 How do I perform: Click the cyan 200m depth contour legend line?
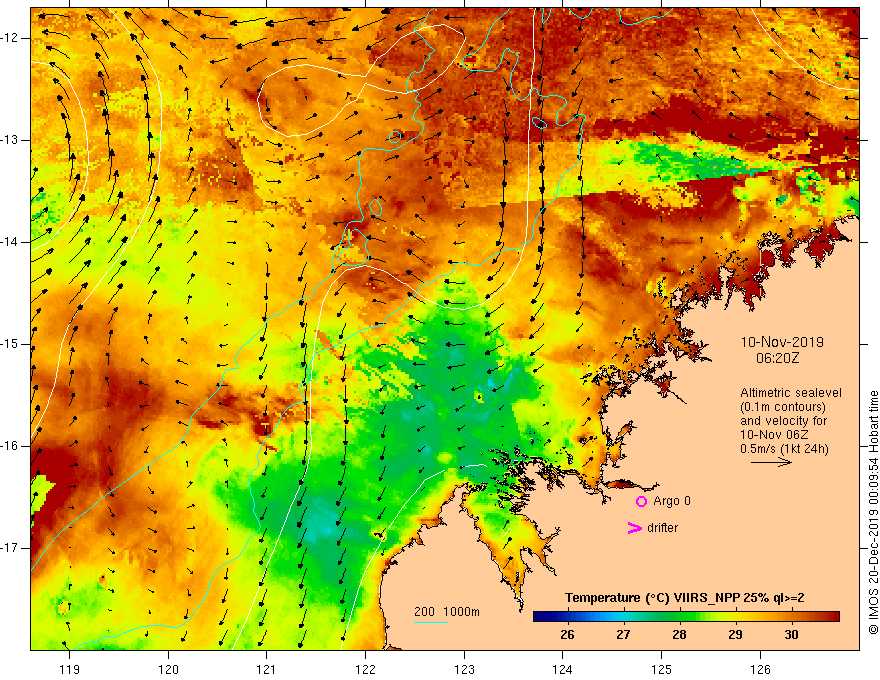pos(430,622)
